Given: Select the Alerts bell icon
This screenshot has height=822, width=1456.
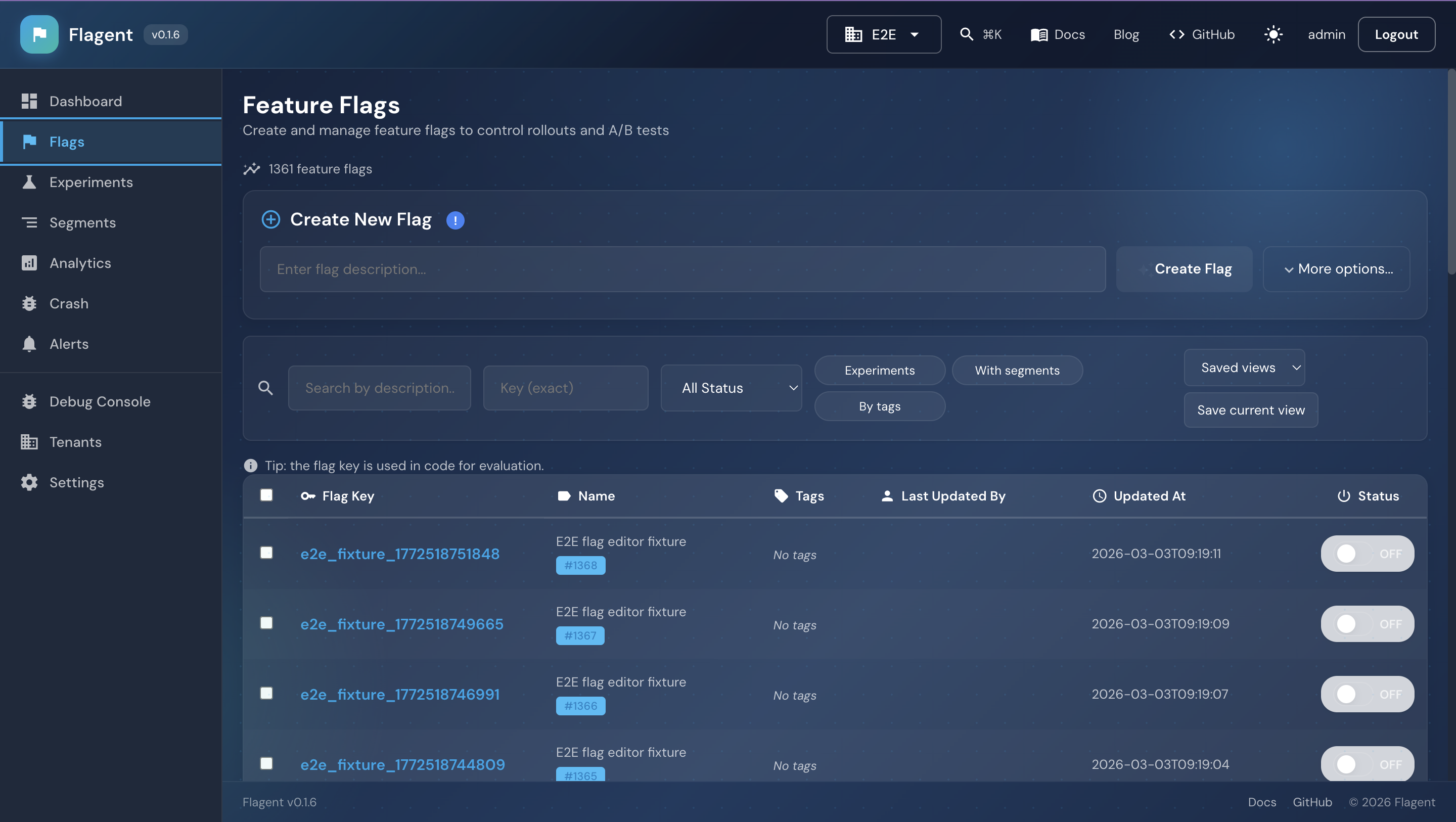Looking at the screenshot, I should click(x=29, y=344).
